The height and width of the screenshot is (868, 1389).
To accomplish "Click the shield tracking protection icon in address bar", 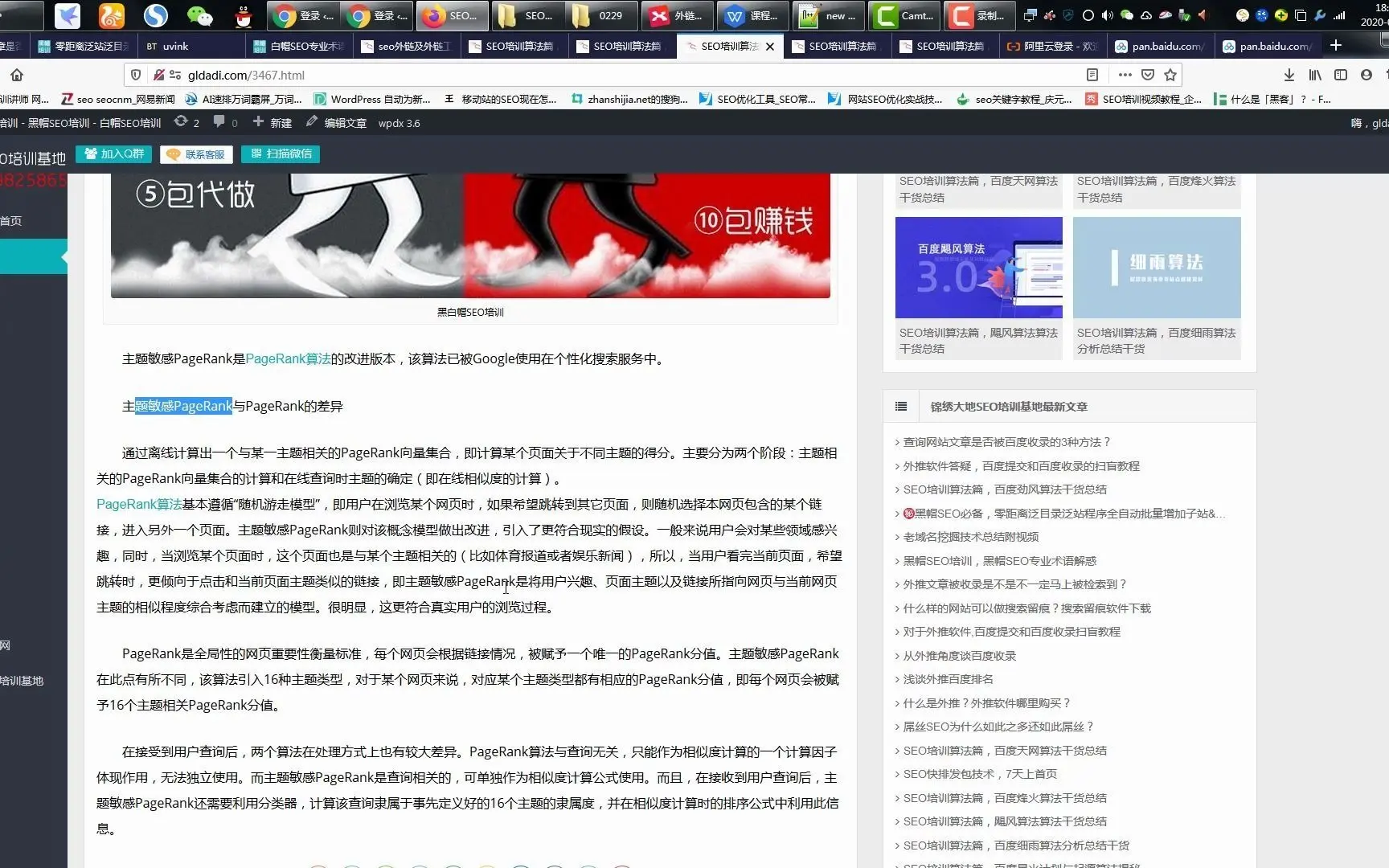I will [136, 75].
